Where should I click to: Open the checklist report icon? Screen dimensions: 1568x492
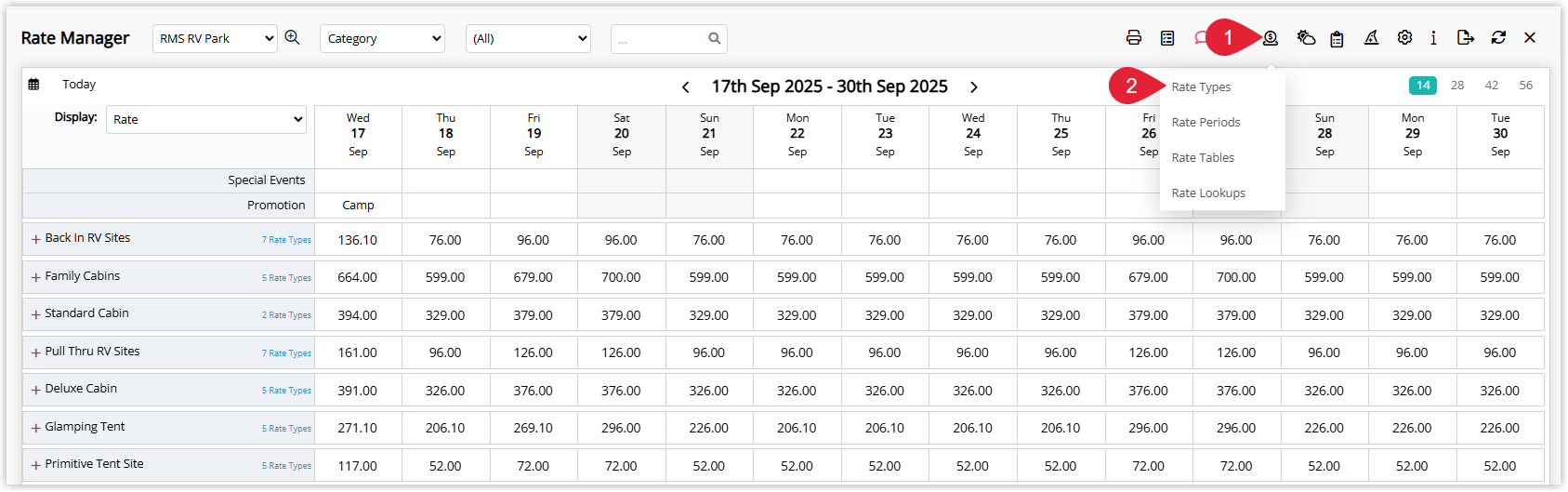tap(1167, 38)
